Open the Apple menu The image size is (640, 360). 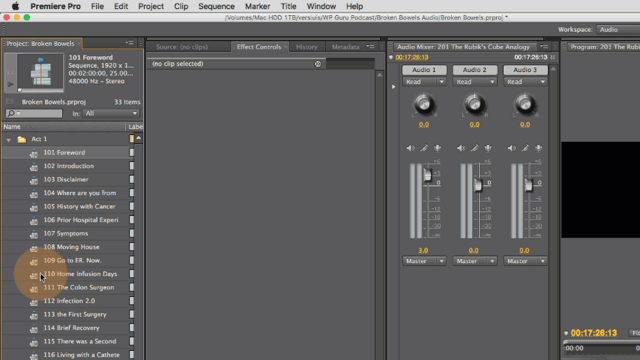[x=16, y=6]
